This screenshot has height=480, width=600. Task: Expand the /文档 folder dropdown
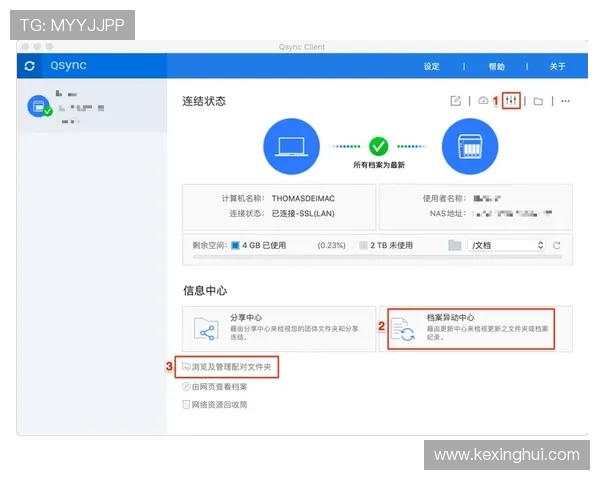[507, 245]
